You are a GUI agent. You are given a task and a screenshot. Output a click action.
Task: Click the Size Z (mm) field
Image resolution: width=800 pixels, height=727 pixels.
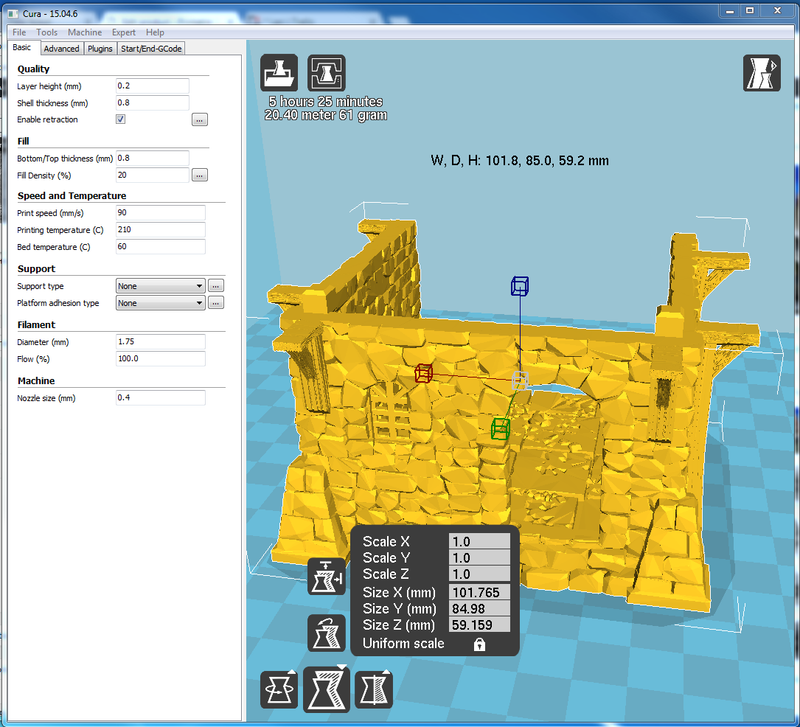tap(480, 625)
